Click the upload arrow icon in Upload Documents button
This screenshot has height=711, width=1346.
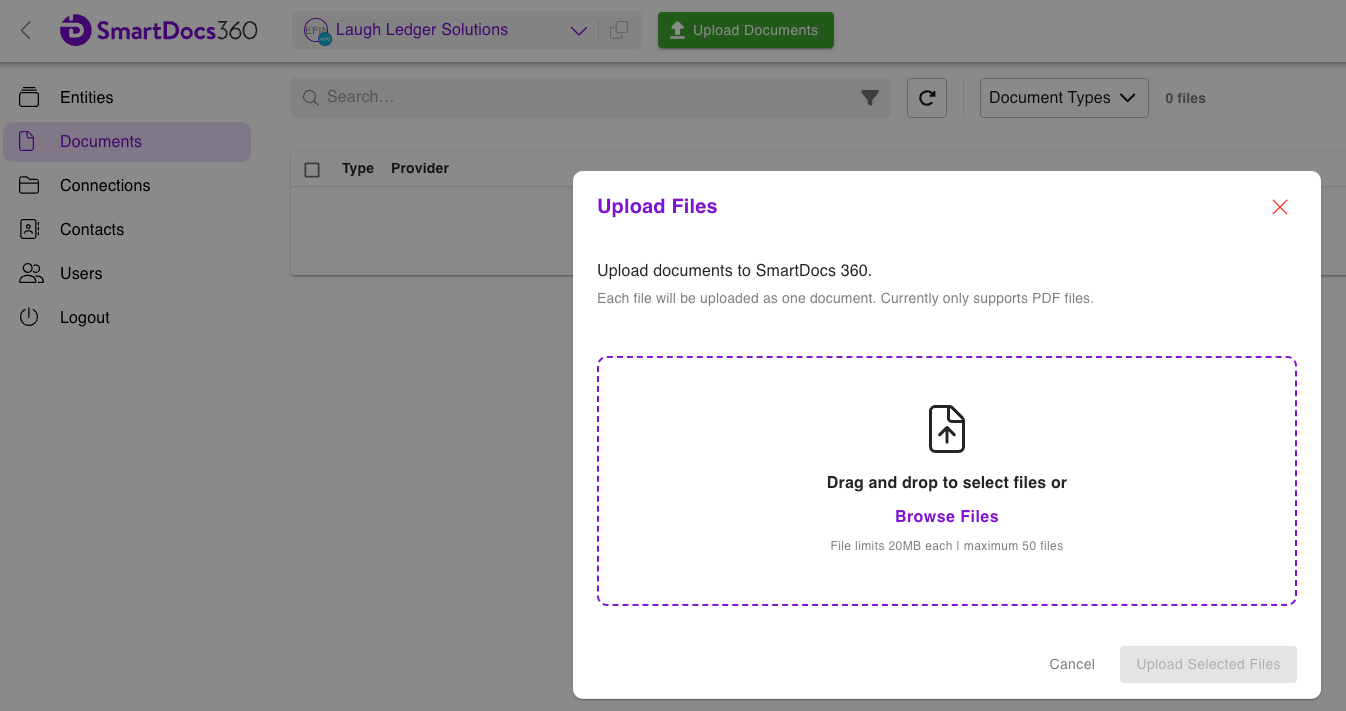(680, 30)
